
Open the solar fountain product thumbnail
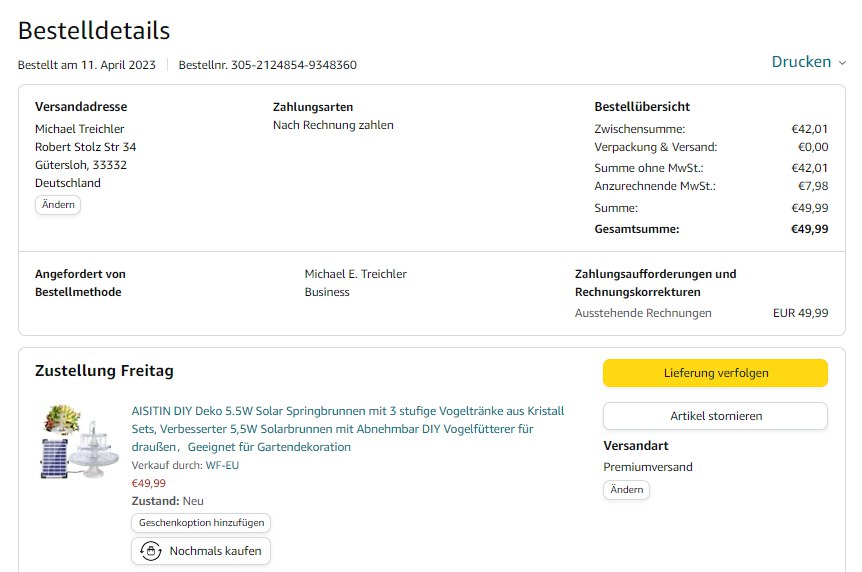point(80,444)
